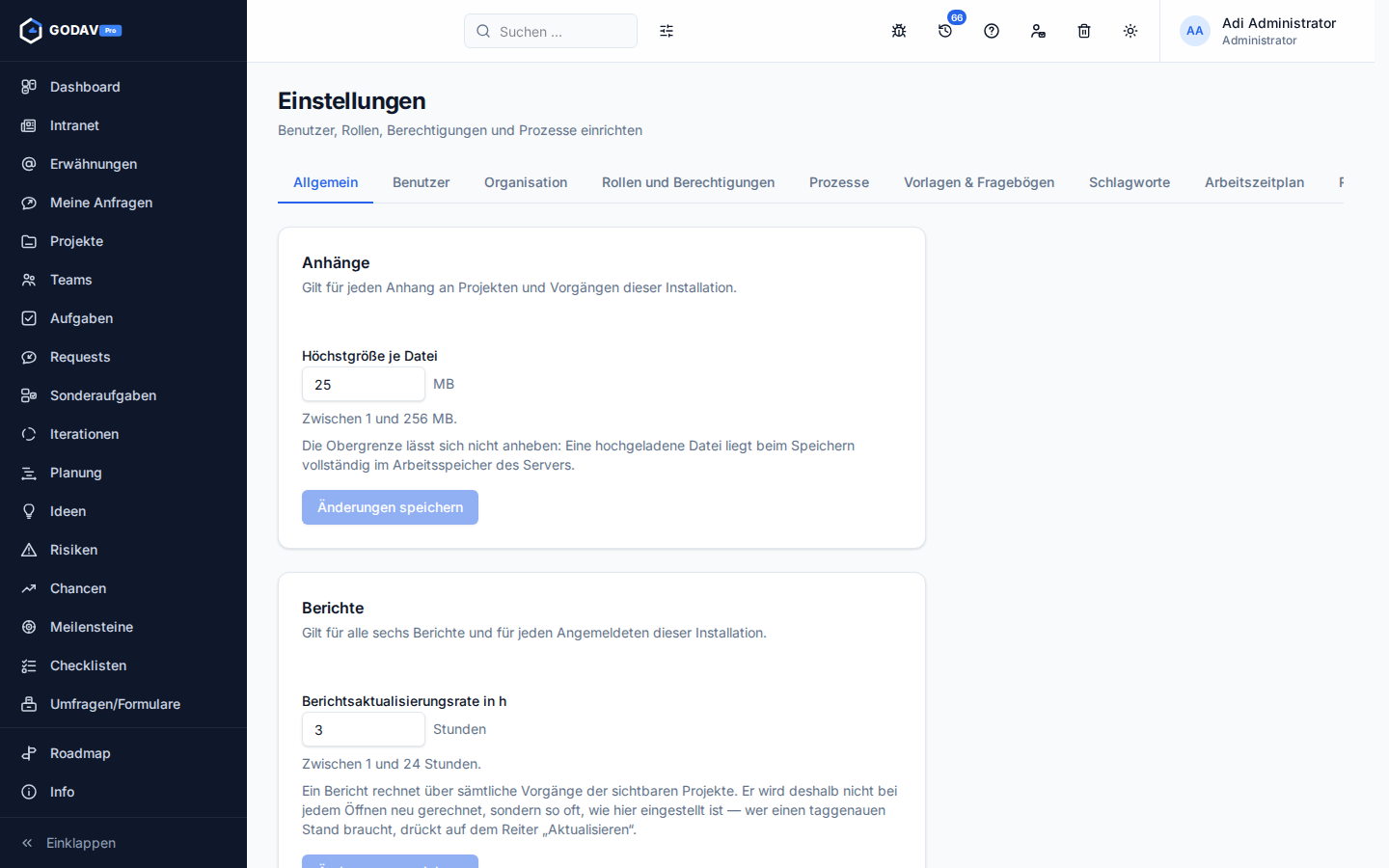This screenshot has height=868, width=1389.
Task: Collapse the sidebar with Einklappen
Action: [x=123, y=843]
